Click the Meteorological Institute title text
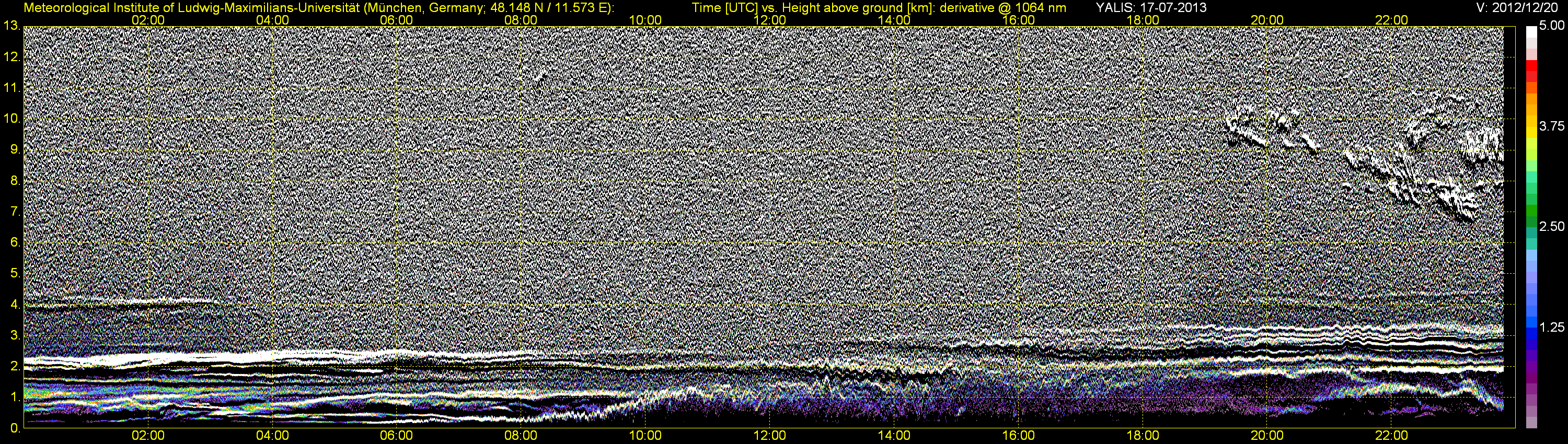 [x=318, y=8]
